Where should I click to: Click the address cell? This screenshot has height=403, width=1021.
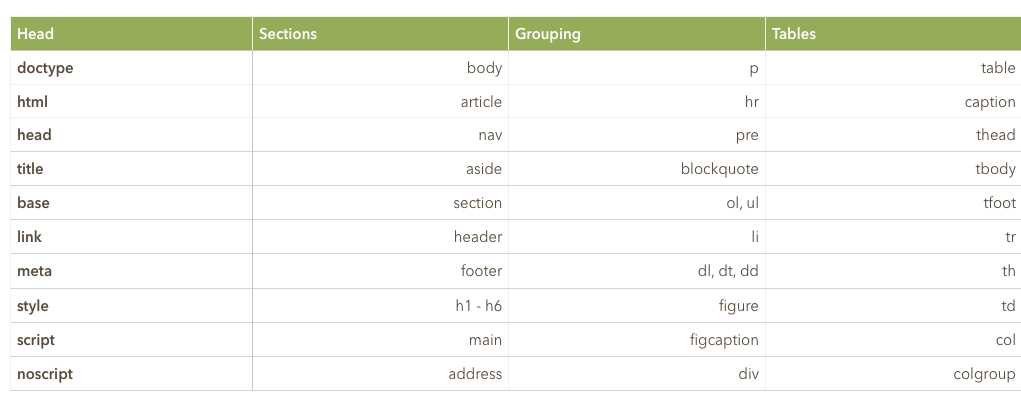[x=380, y=374]
